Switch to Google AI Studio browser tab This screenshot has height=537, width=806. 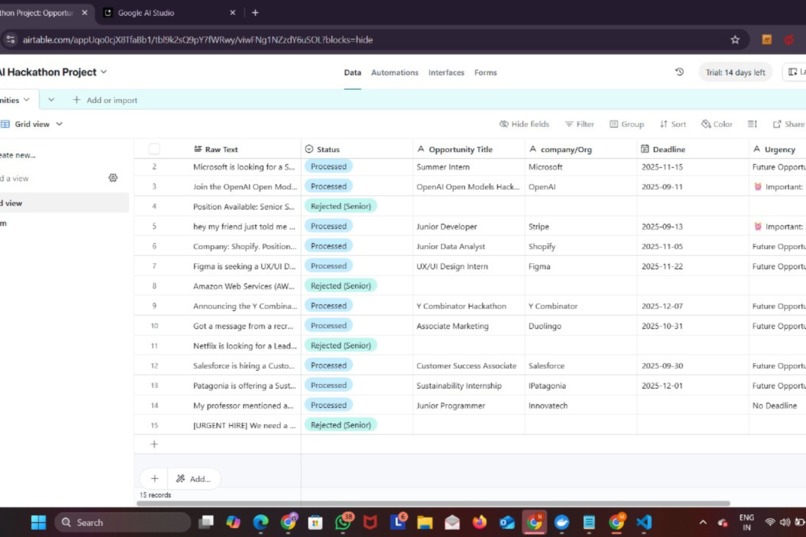point(170,12)
